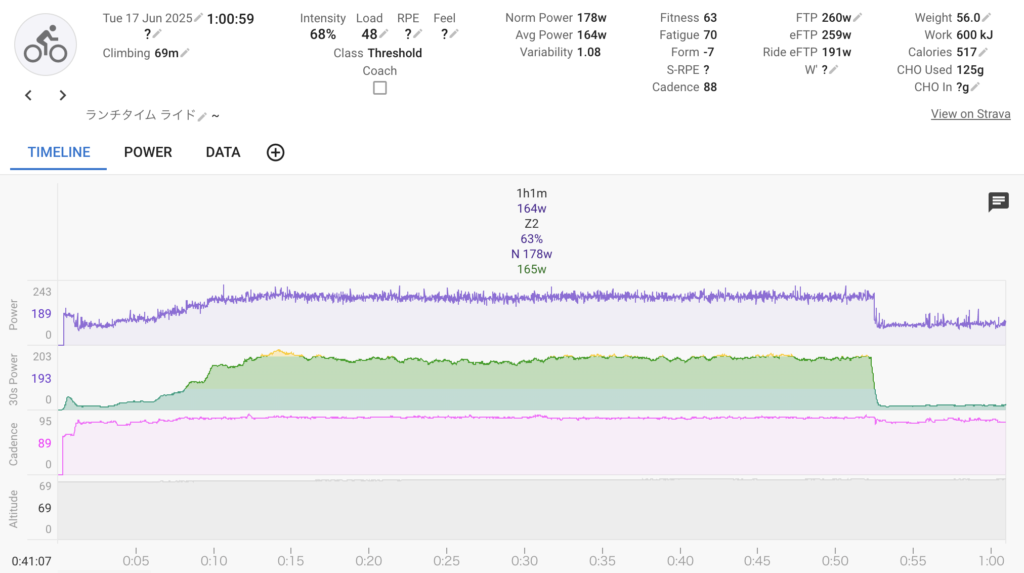This screenshot has width=1024, height=573.
Task: Click the 1:00:59 duration text
Action: [x=231, y=19]
